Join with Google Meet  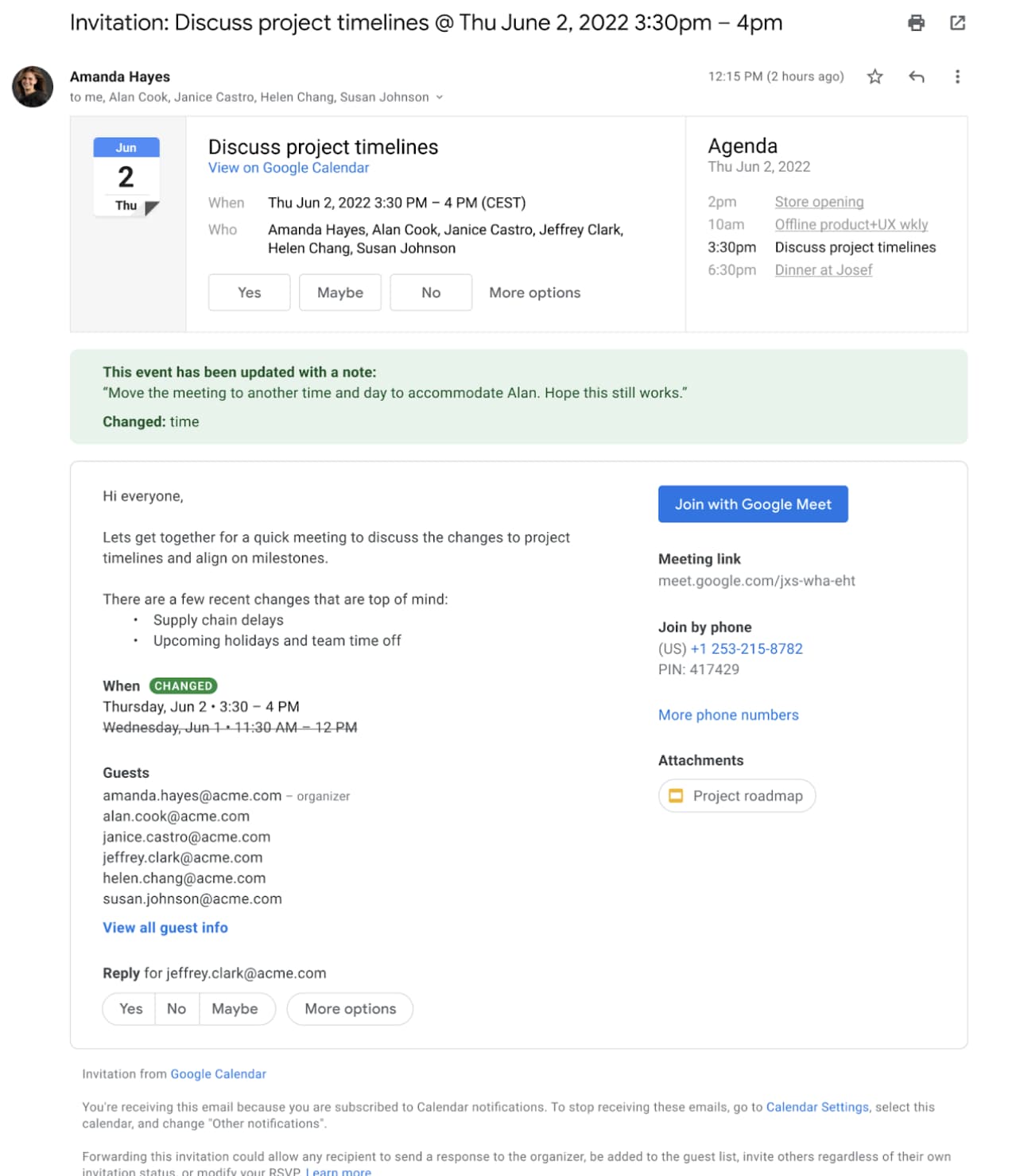pyautogui.click(x=752, y=503)
